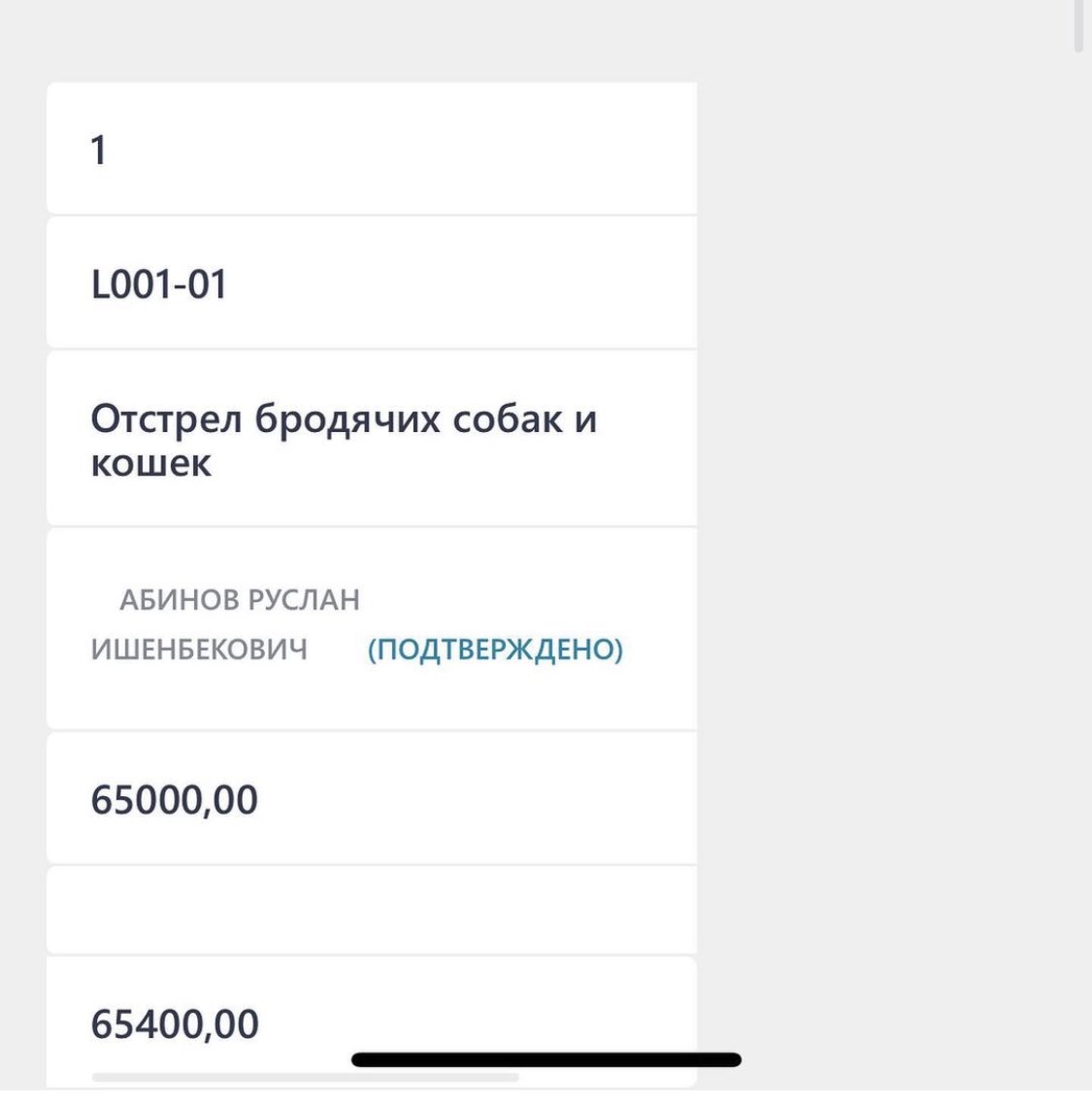
Task: Click the horizontal scrollbar under the table
Action: click(305, 1077)
